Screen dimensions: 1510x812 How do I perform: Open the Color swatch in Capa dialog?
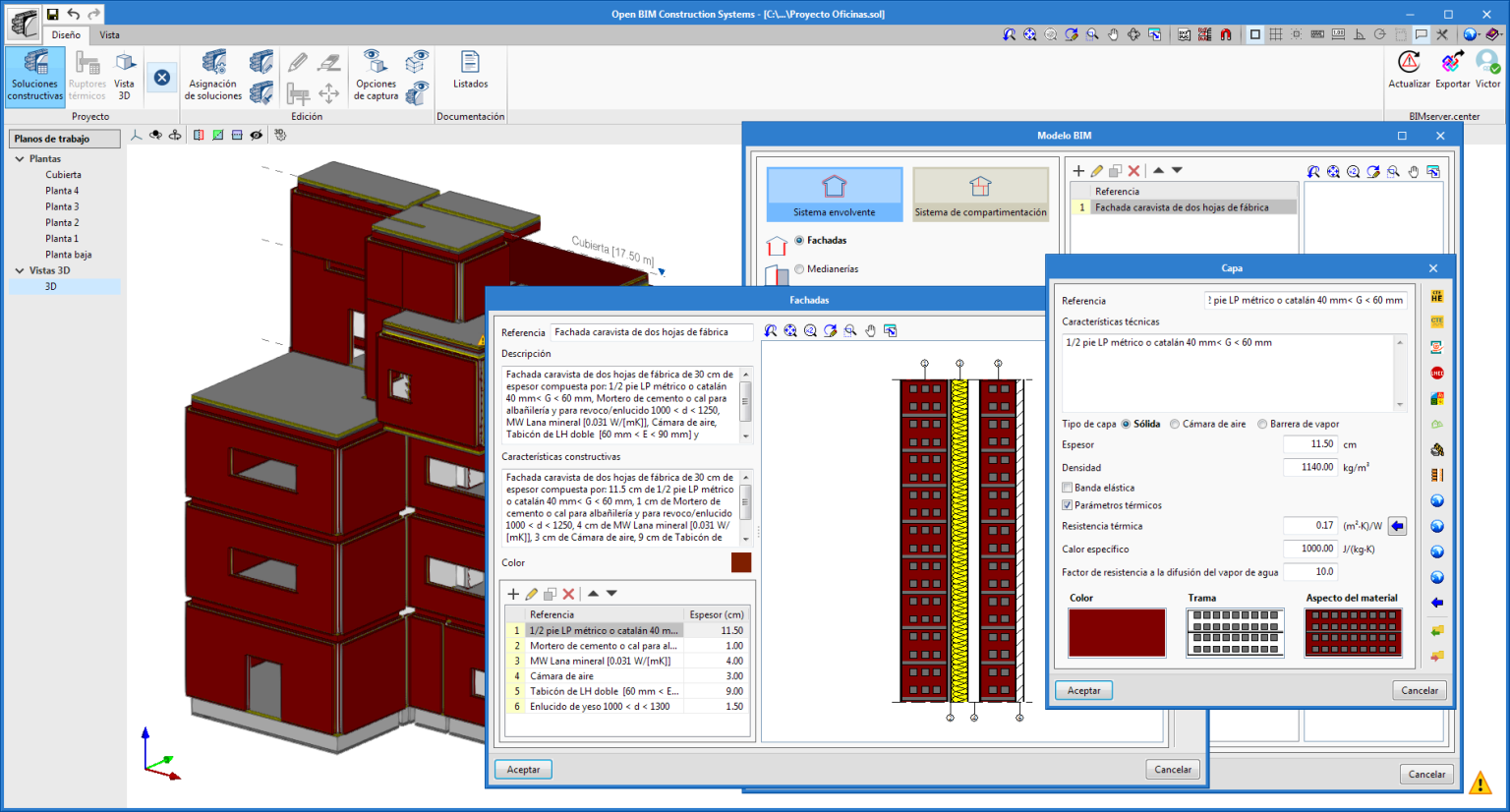[1117, 632]
